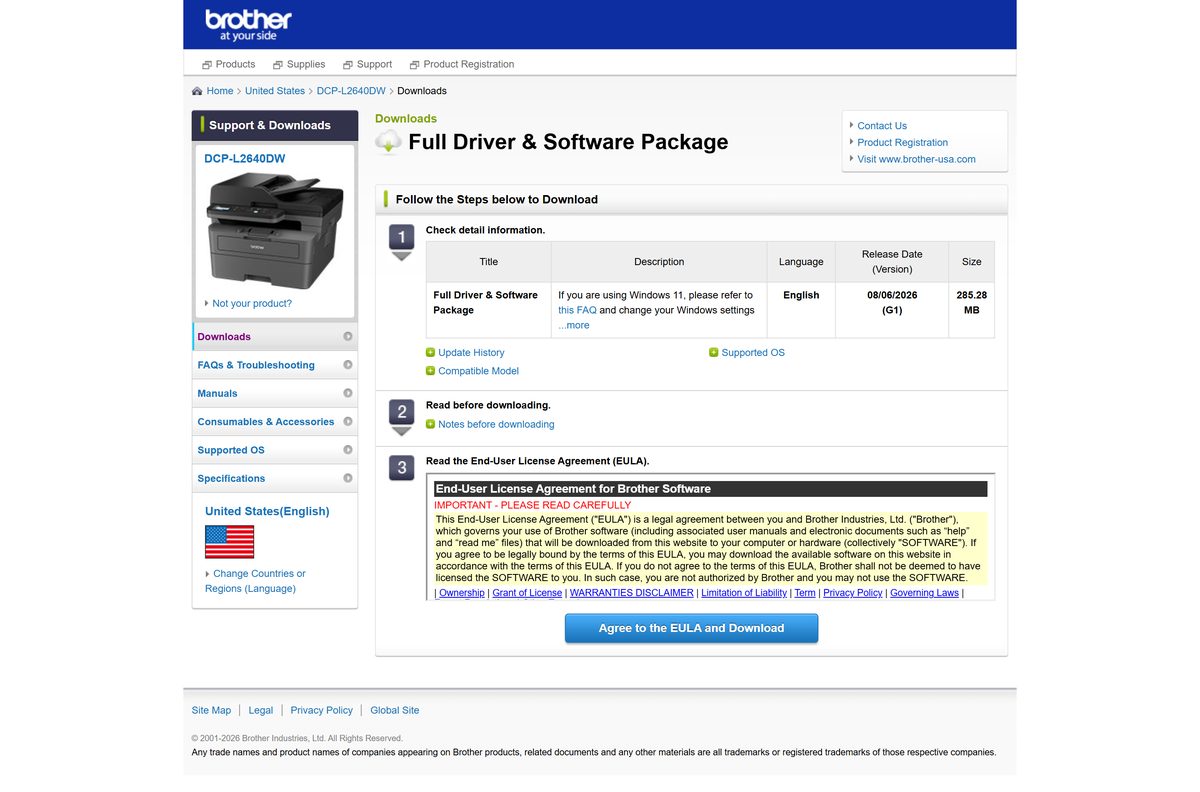Open Global Site footer link
This screenshot has height=792, width=1200.
(395, 710)
